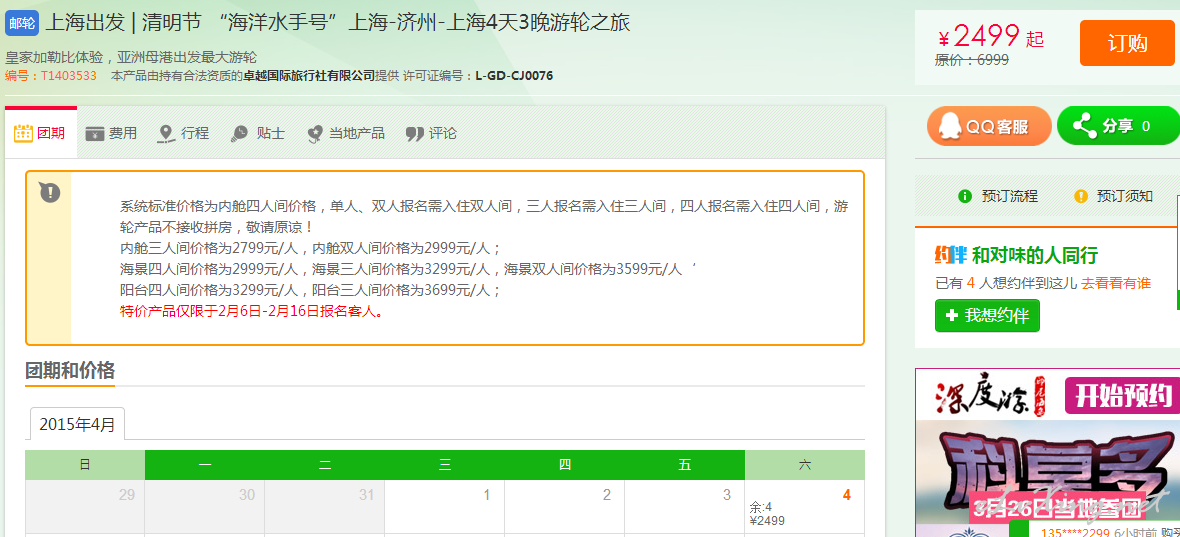
Task: Open the 预订须知 link
Action: tap(1125, 196)
